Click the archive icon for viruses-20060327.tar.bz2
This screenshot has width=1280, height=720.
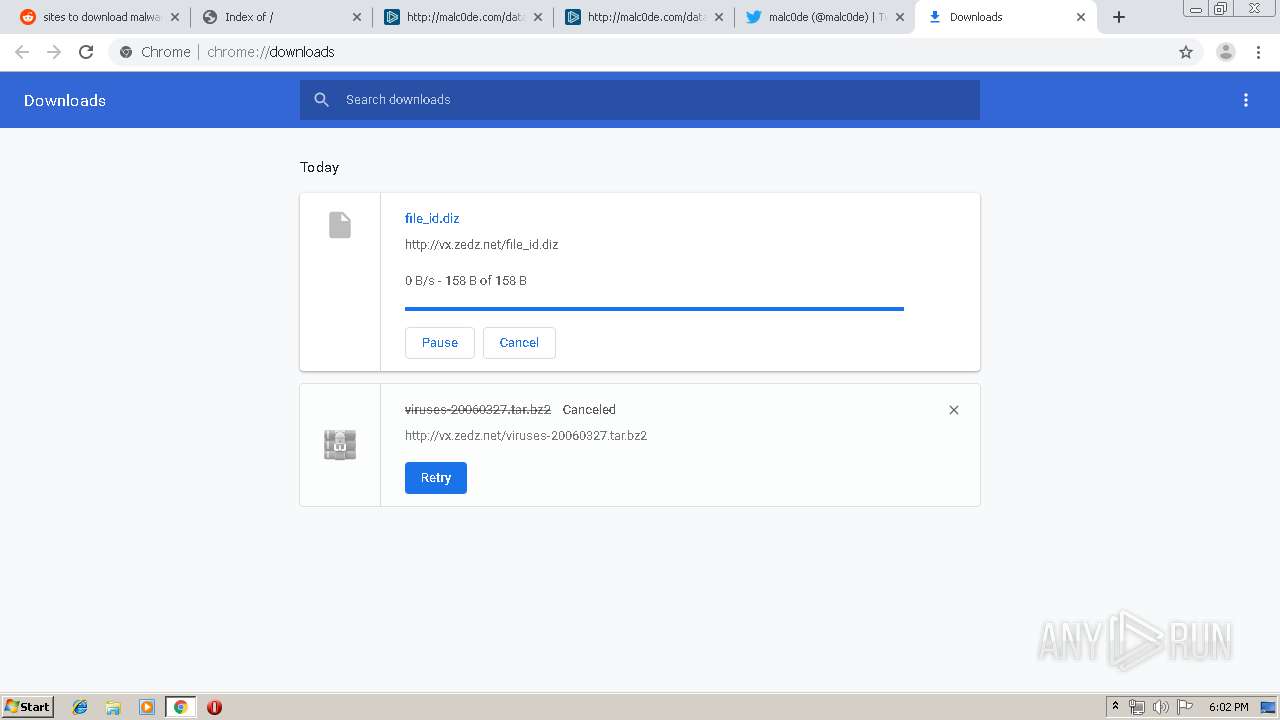click(x=340, y=445)
